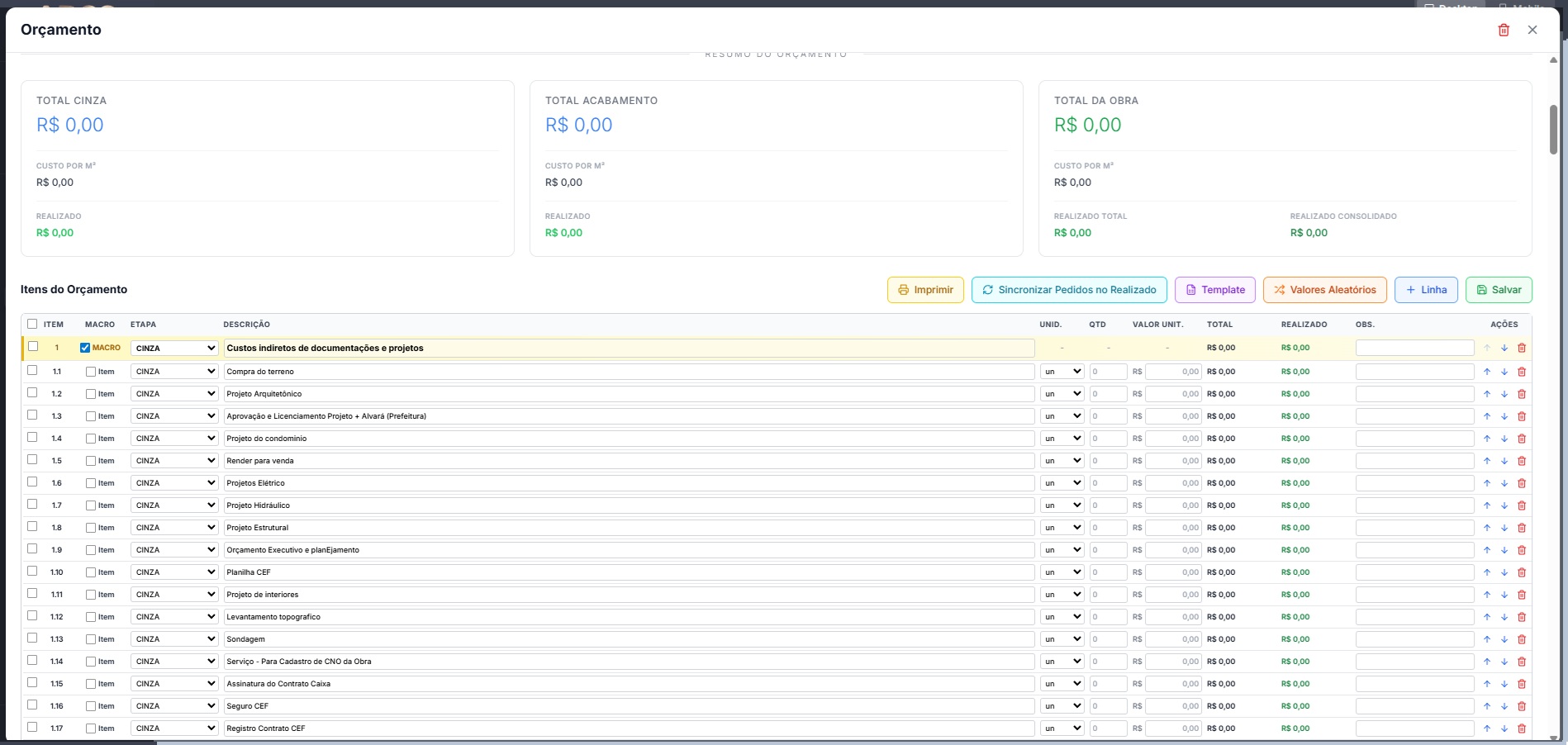1568x745 pixels.
Task: Select row 1.9 Orçamento Executivo checkbox
Action: coord(32,549)
